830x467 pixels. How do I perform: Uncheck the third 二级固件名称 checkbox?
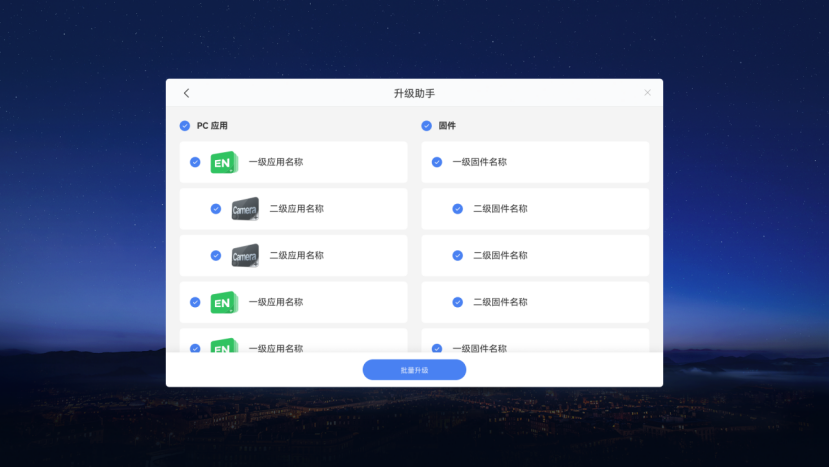[458, 302]
